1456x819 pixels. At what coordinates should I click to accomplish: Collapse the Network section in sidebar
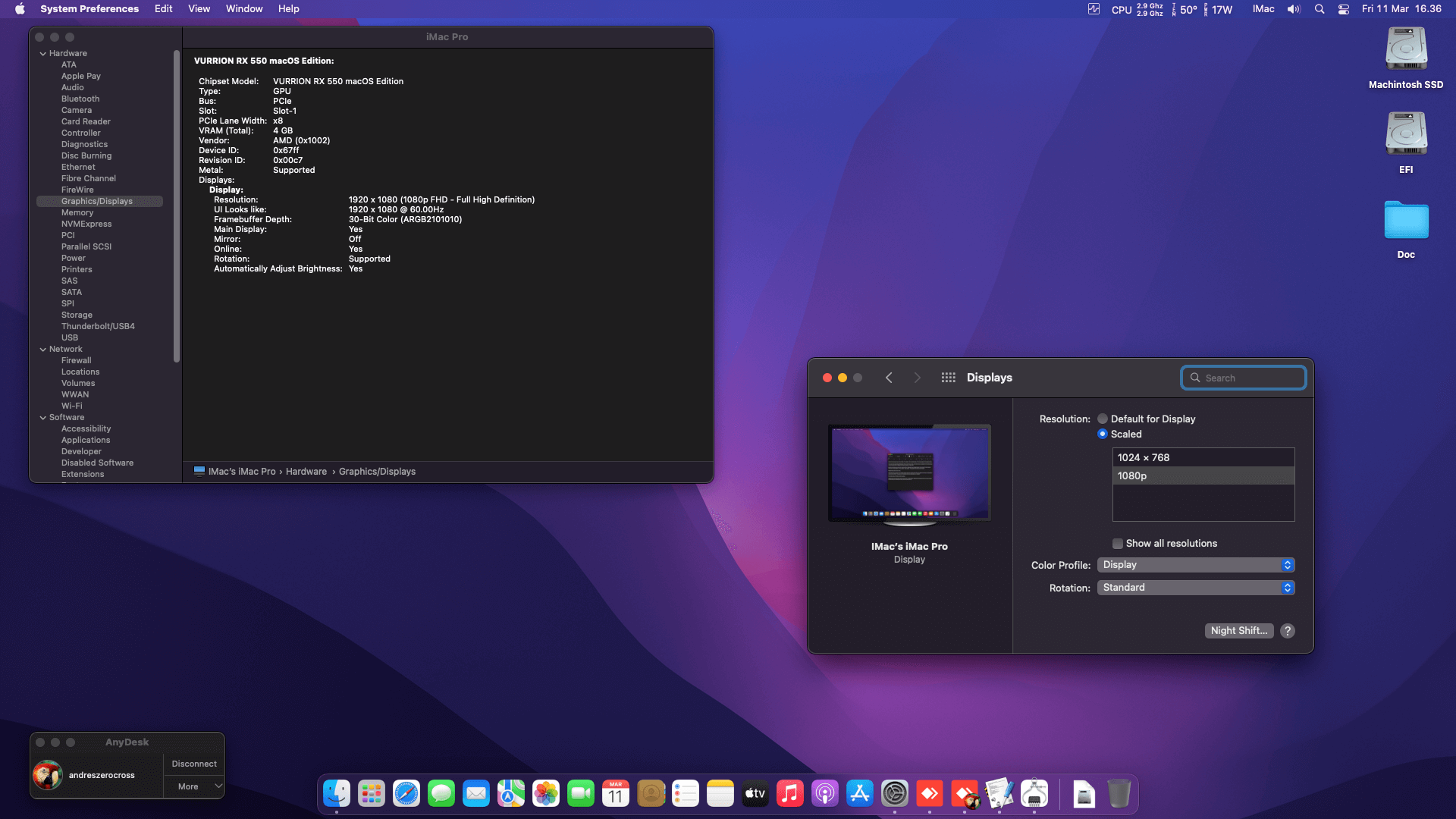(43, 350)
